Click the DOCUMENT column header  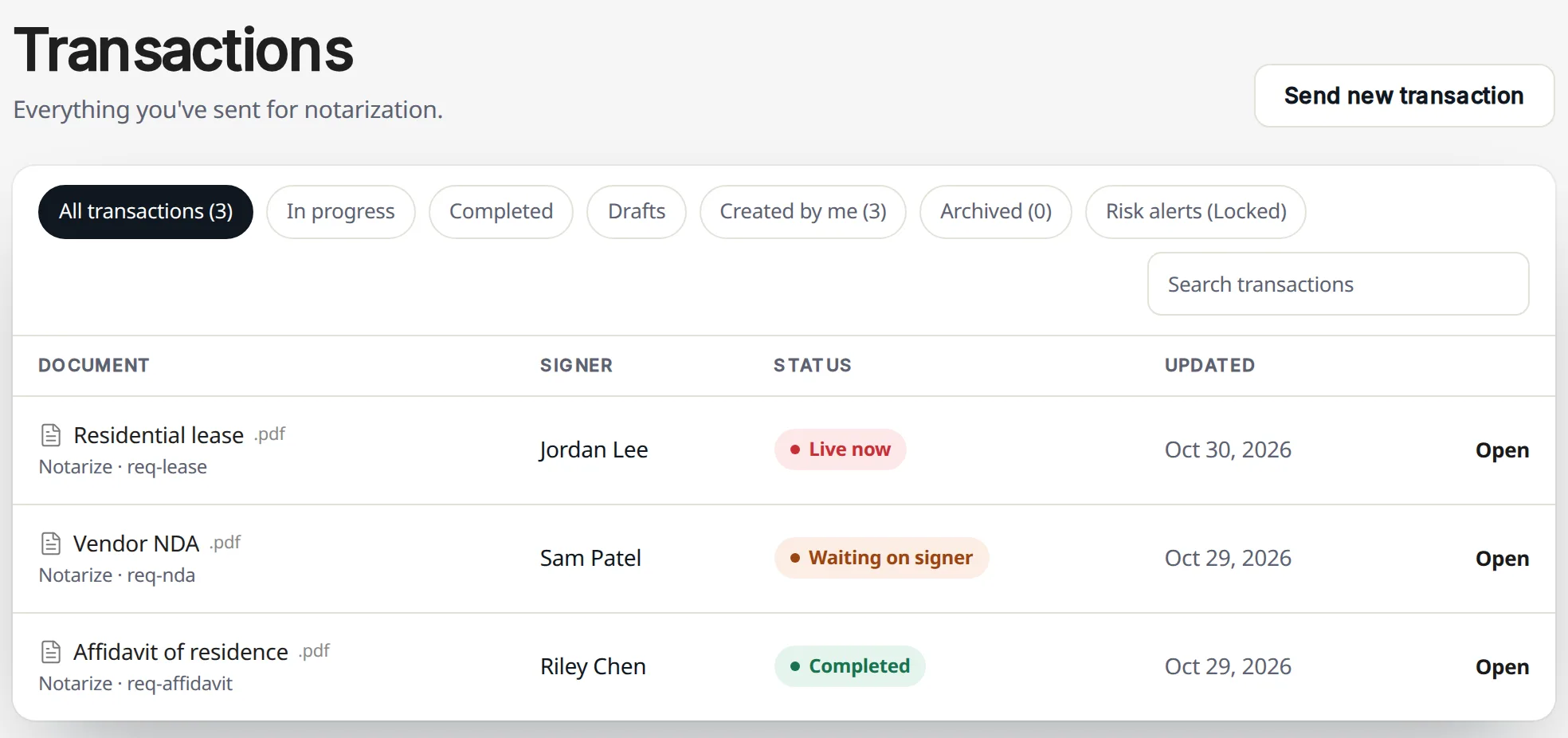94,366
